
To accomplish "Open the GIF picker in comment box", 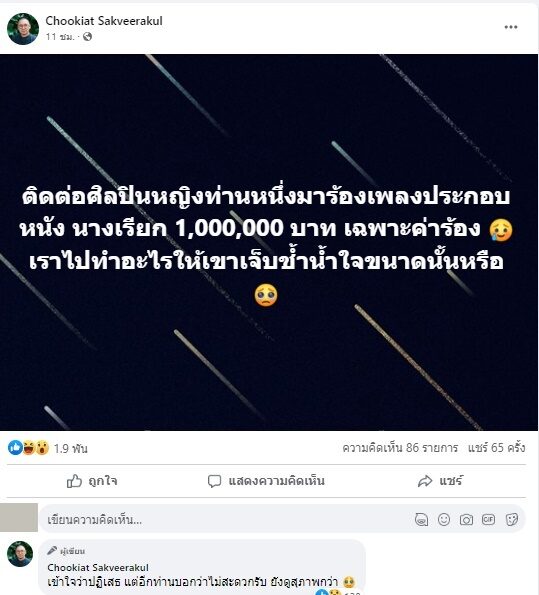I will 489,519.
